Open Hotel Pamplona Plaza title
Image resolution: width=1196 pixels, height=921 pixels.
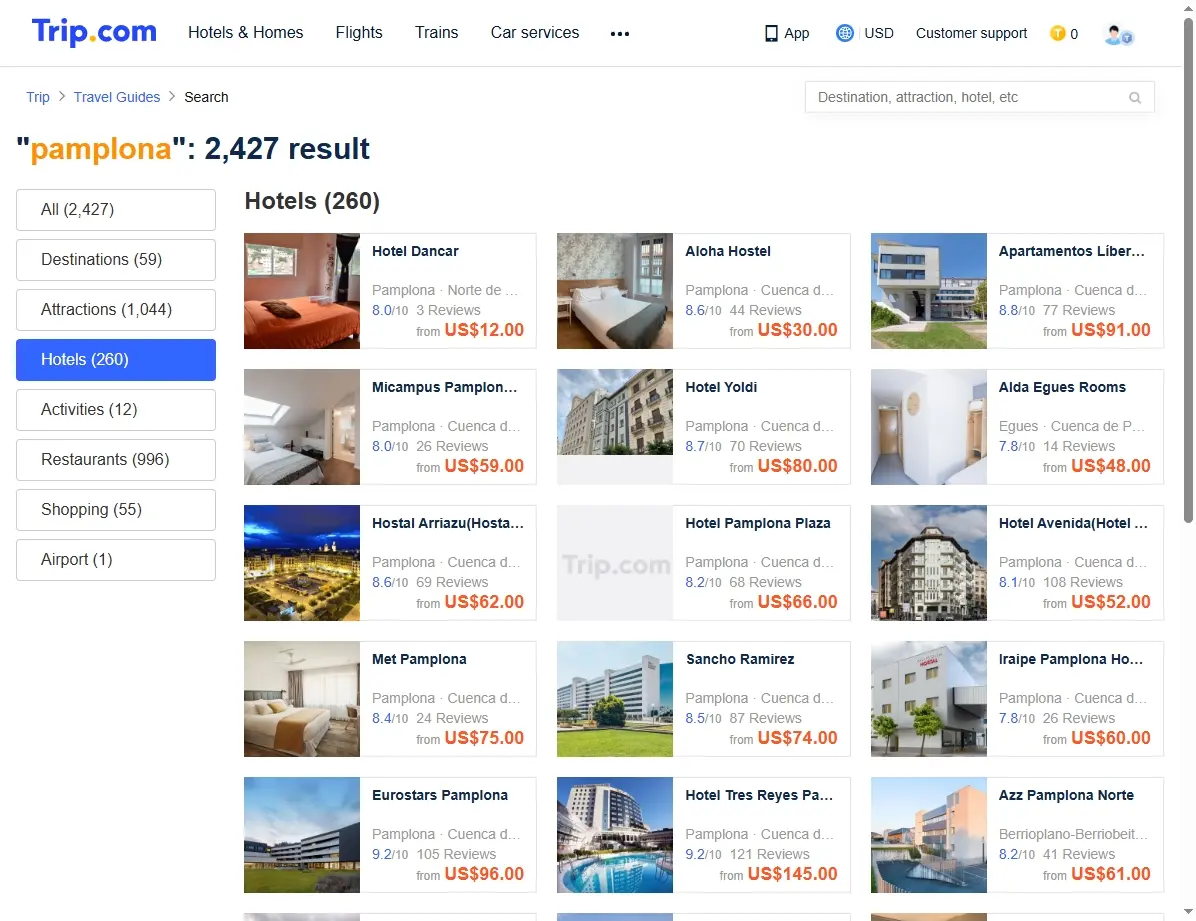click(x=757, y=523)
